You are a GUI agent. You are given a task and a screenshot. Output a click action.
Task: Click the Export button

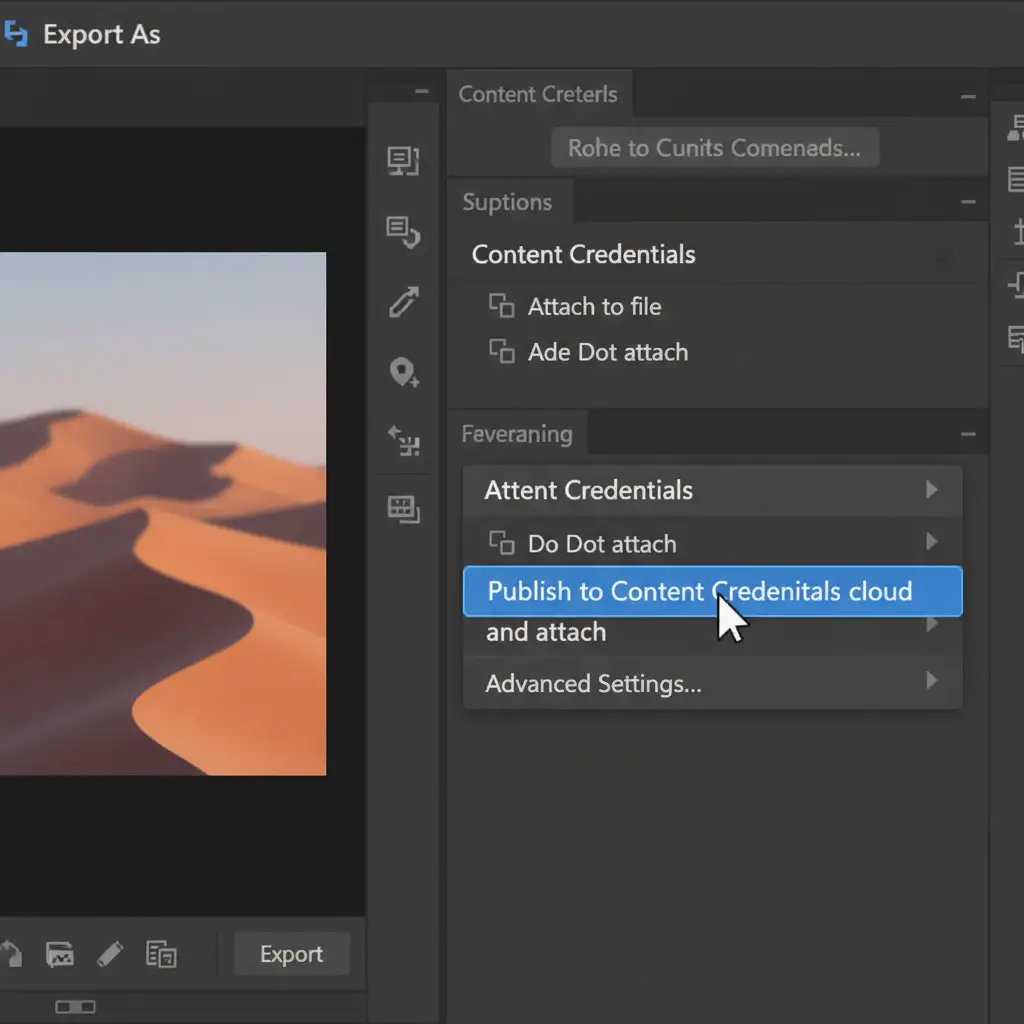point(291,954)
